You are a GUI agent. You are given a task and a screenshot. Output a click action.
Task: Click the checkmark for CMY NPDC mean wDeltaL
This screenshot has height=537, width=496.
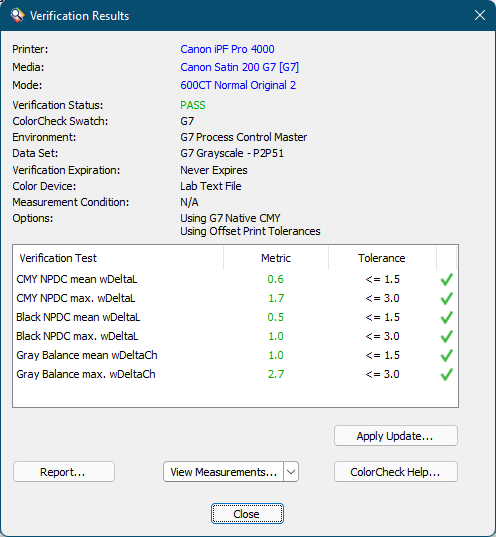click(446, 279)
